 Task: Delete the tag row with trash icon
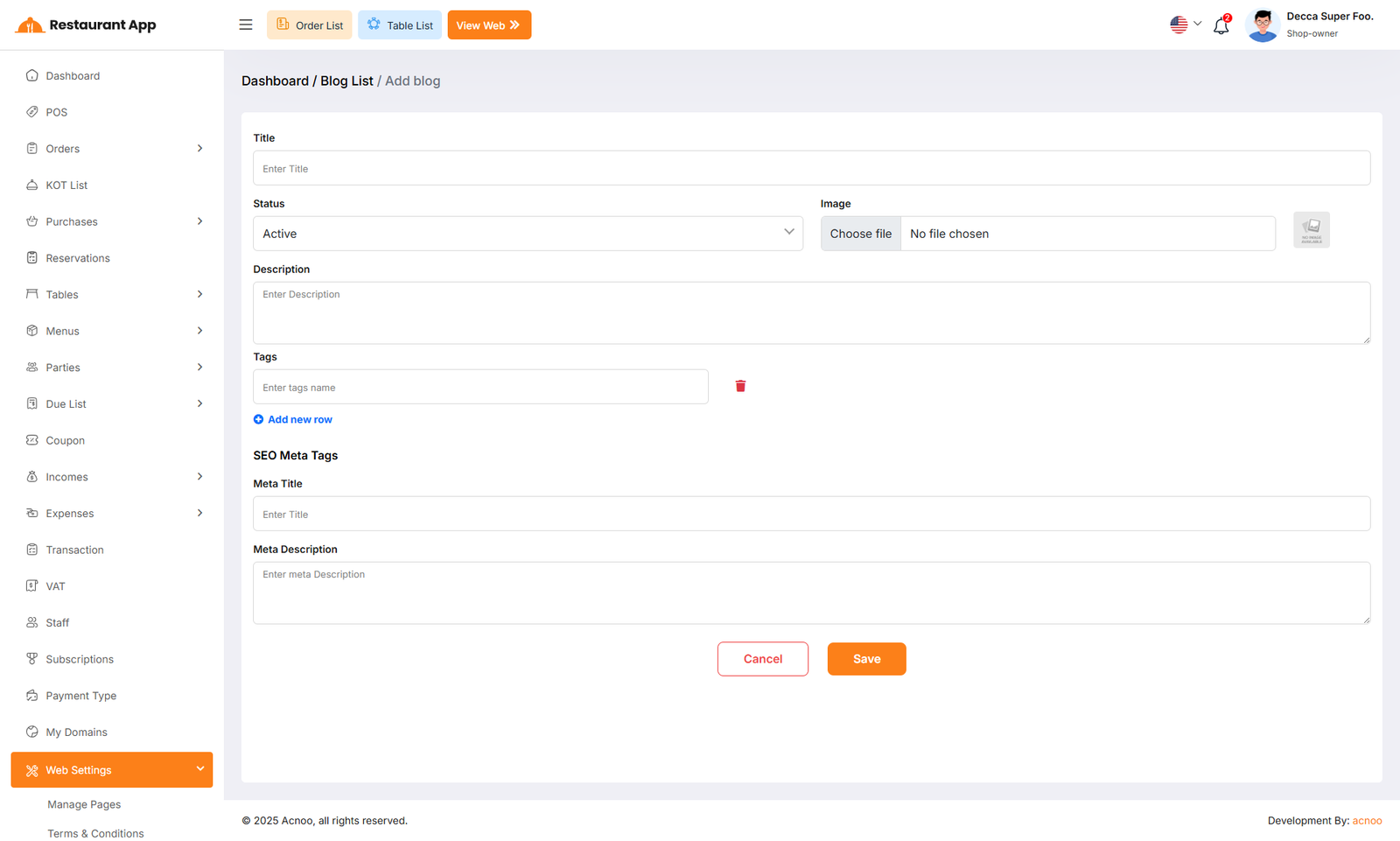tap(740, 386)
